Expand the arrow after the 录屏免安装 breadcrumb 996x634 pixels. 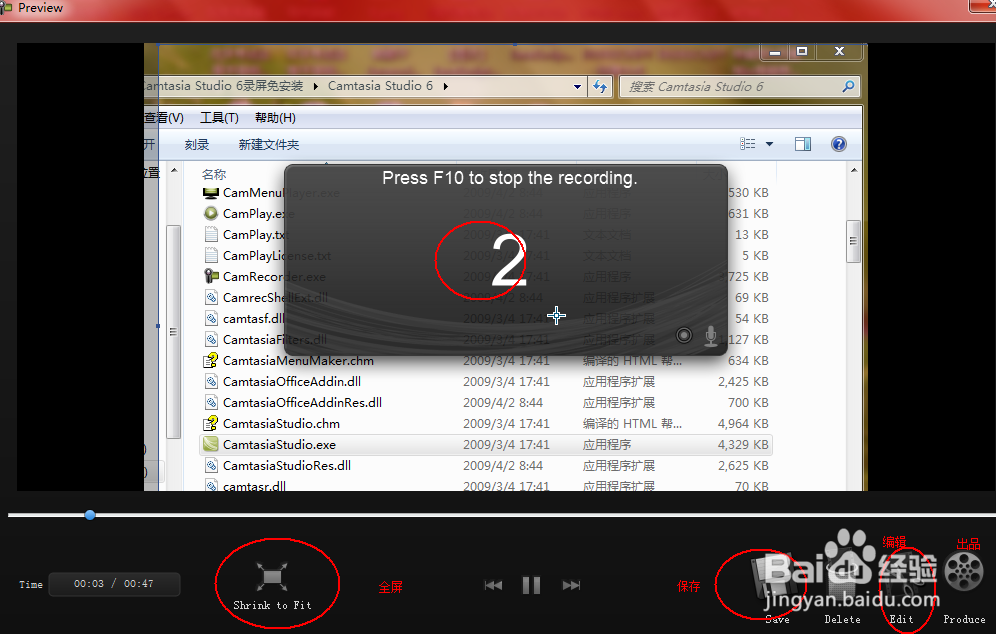[x=316, y=86]
